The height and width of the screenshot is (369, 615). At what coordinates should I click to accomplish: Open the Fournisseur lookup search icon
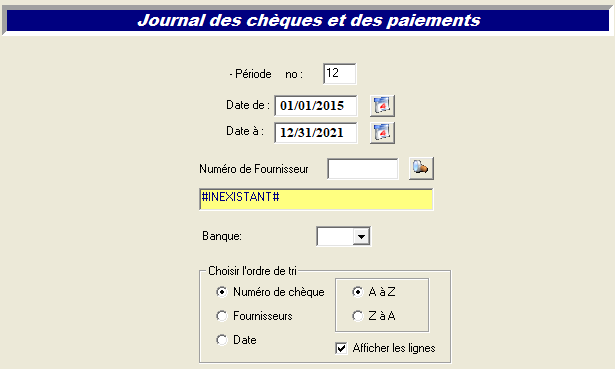(x=421, y=169)
